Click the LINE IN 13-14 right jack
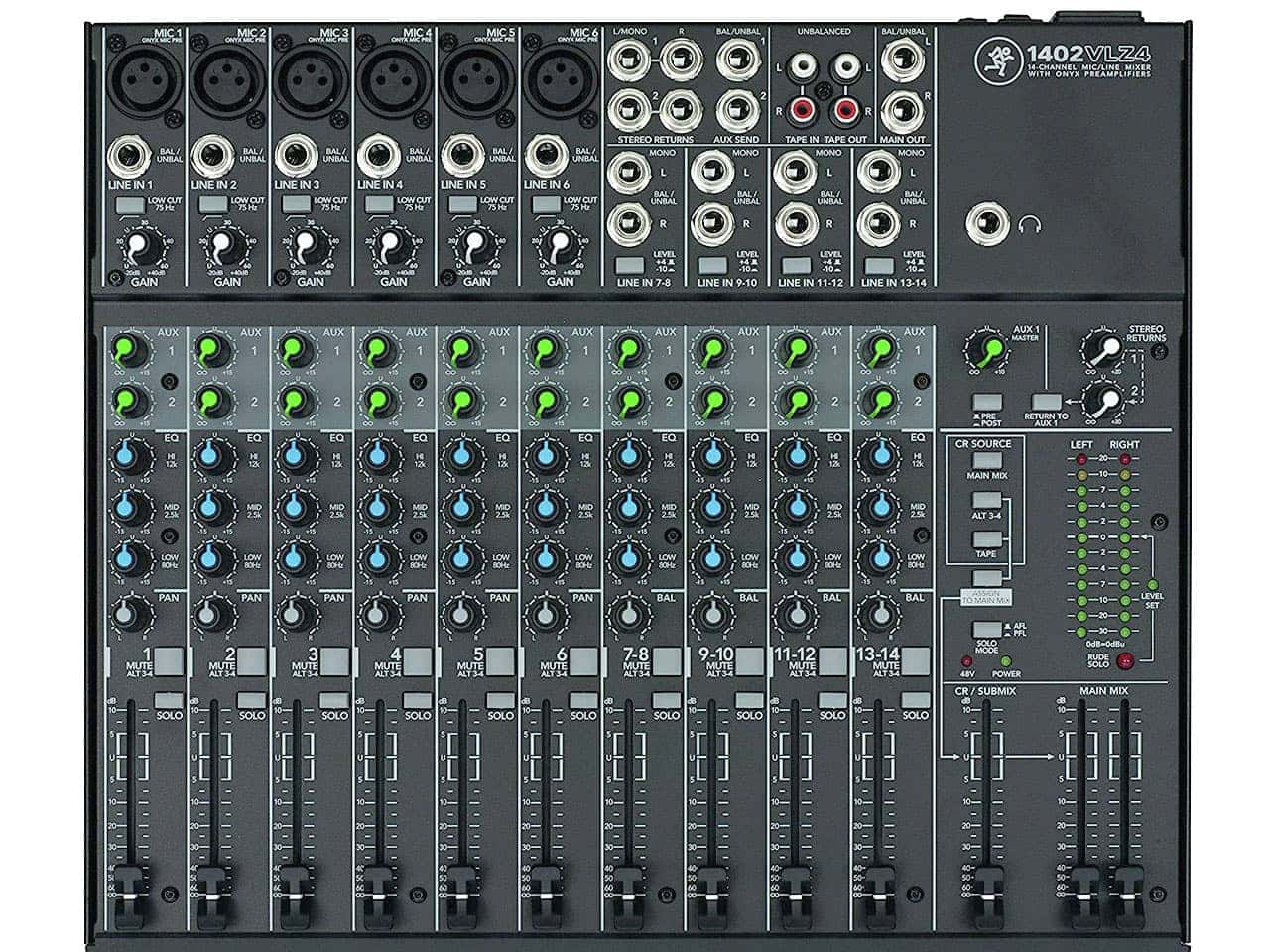This screenshot has height=952, width=1270. [879, 222]
